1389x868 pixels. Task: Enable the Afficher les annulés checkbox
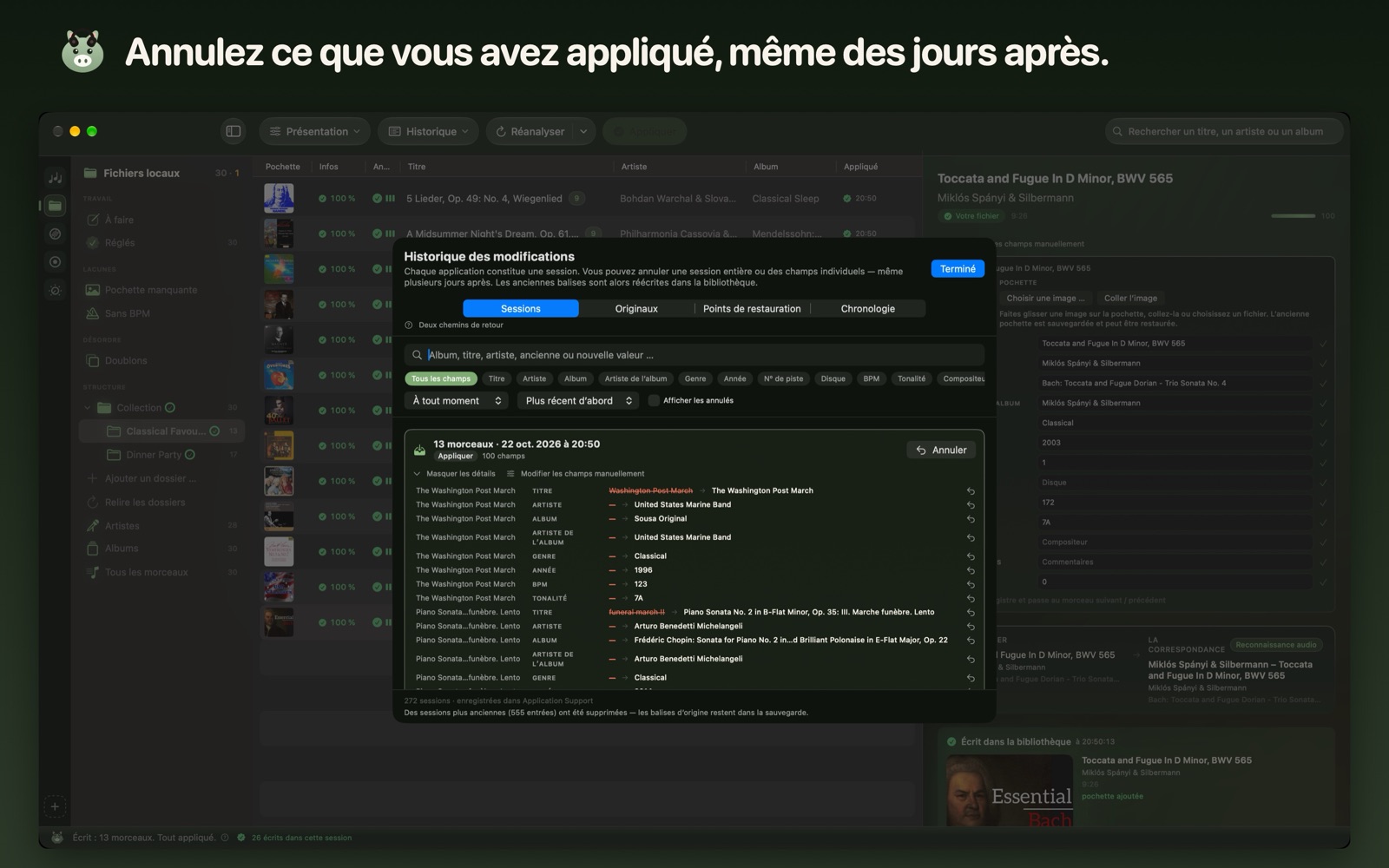(654, 400)
